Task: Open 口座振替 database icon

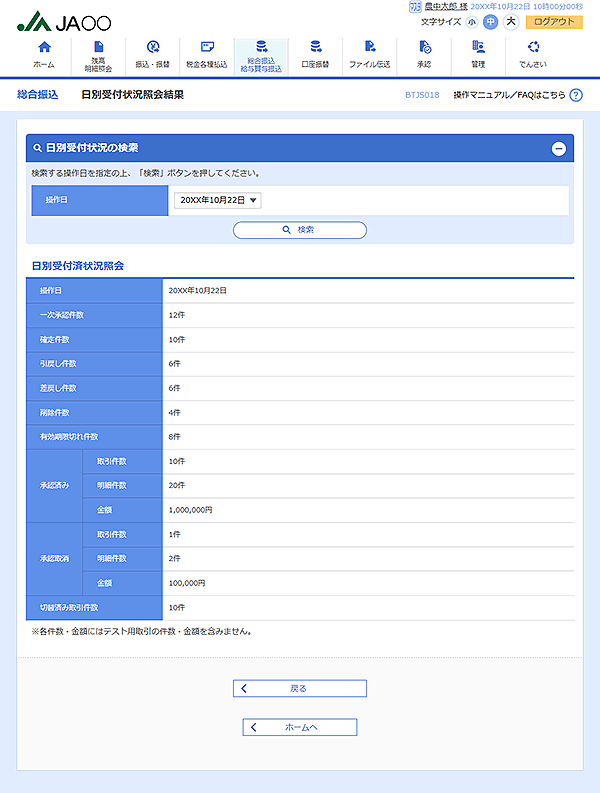Action: point(315,47)
